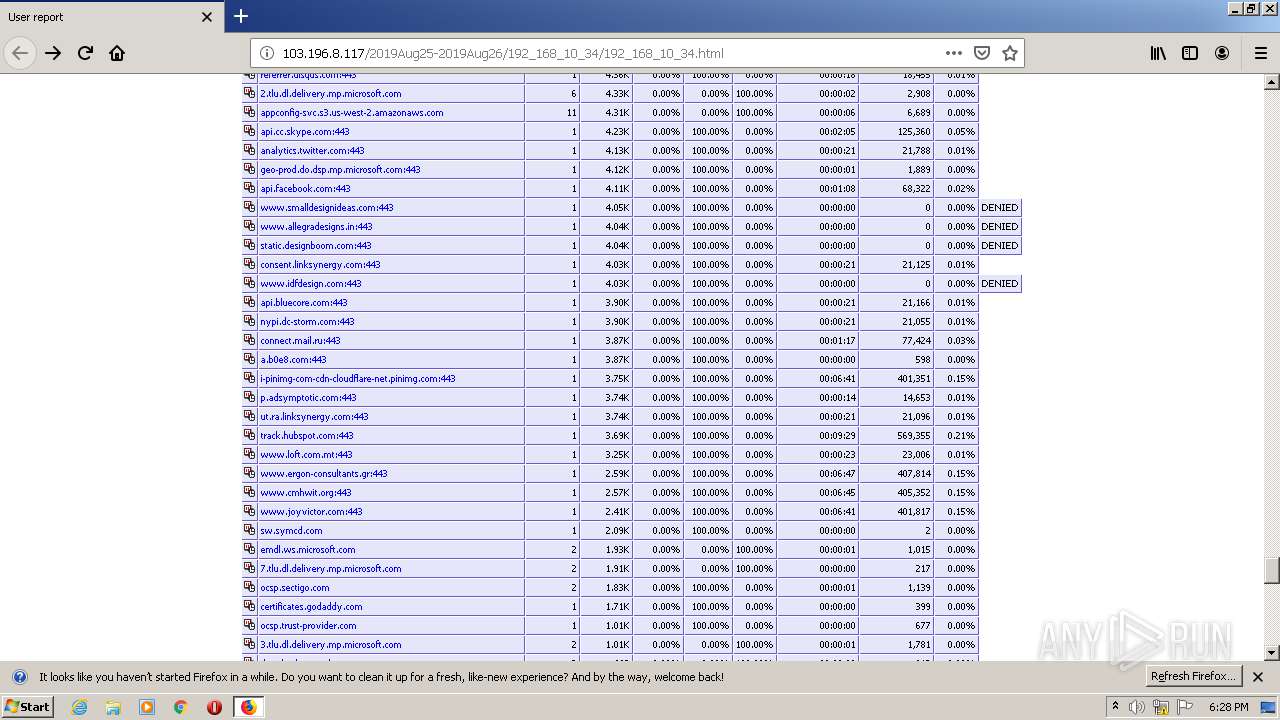Open Chrome from taskbar
Viewport: 1280px width, 720px height.
pyautogui.click(x=181, y=707)
